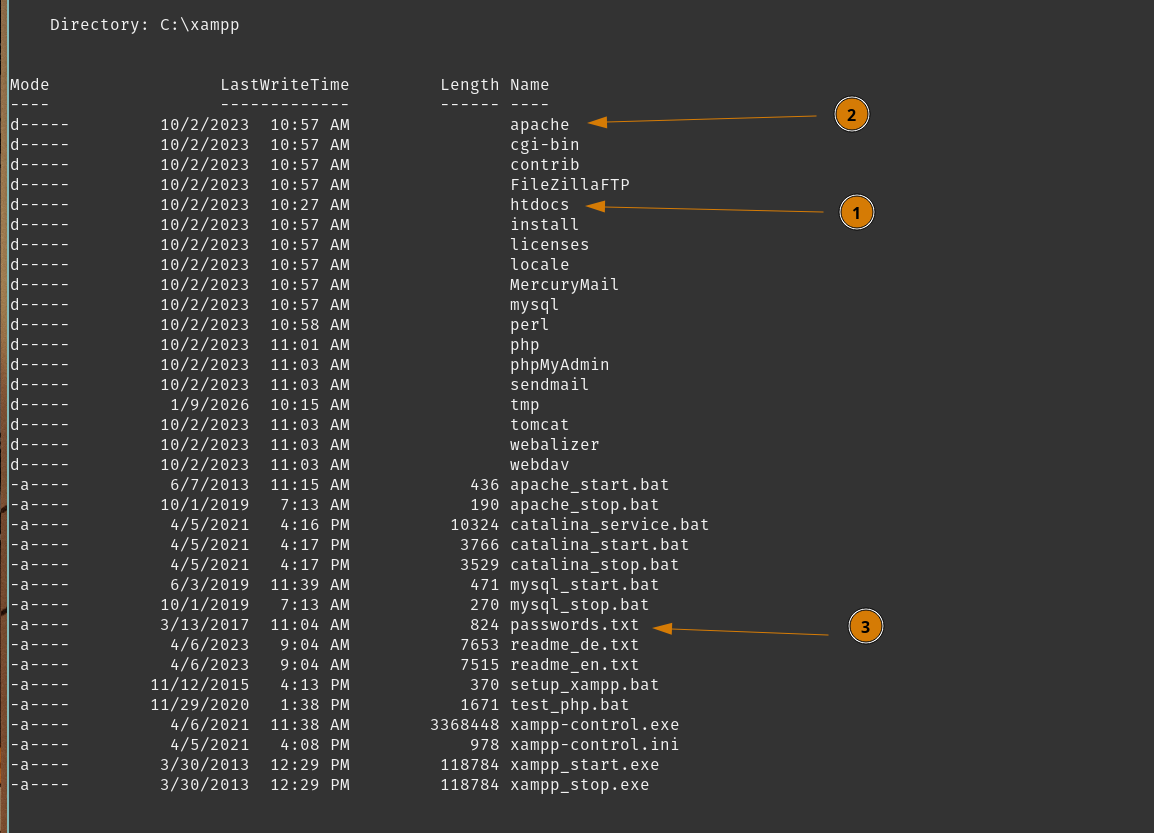This screenshot has height=833, width=1154.
Task: Click the catalina_service.bat file name
Action: coord(609,525)
